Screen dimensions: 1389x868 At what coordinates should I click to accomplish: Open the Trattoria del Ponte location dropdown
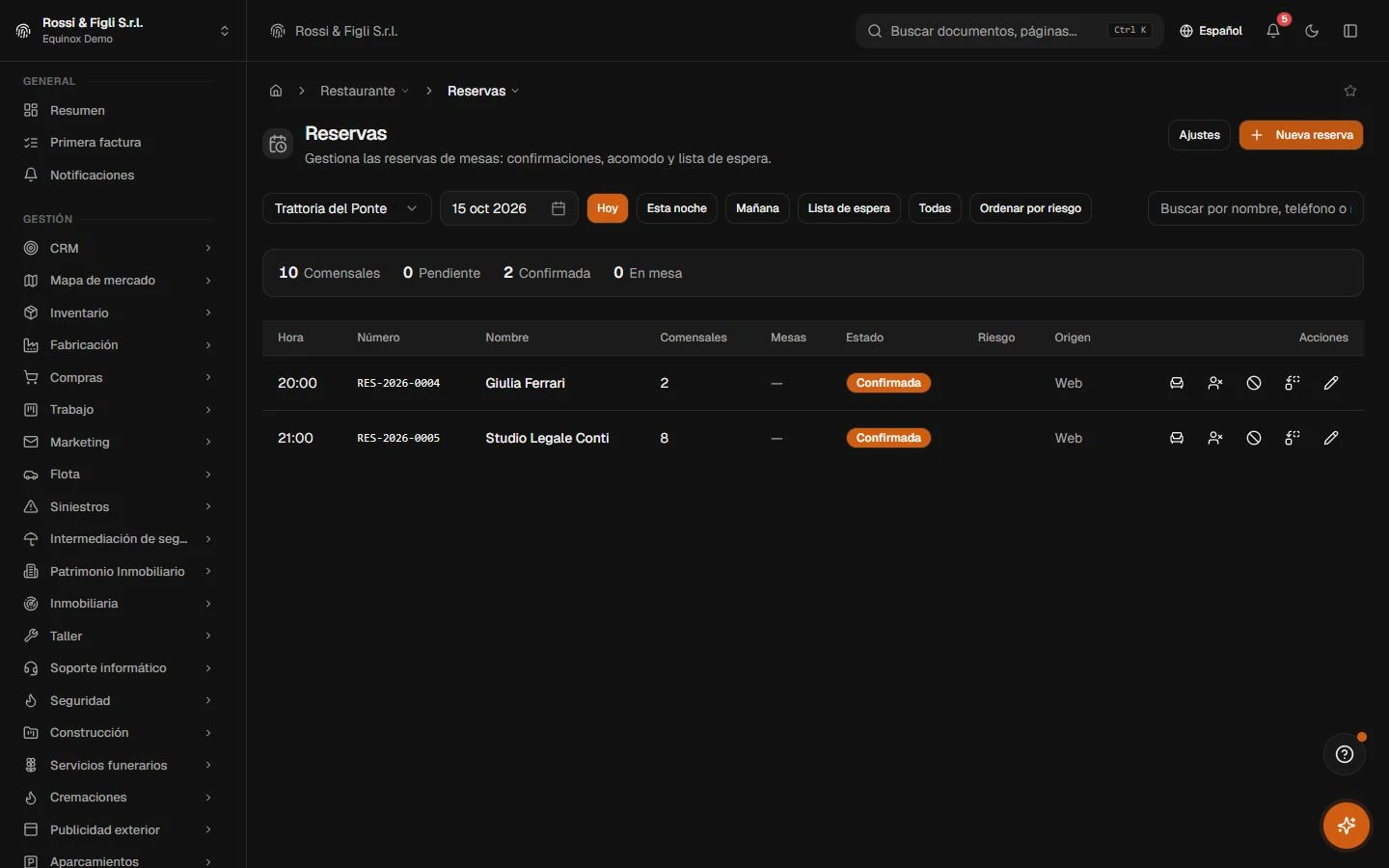(x=346, y=208)
